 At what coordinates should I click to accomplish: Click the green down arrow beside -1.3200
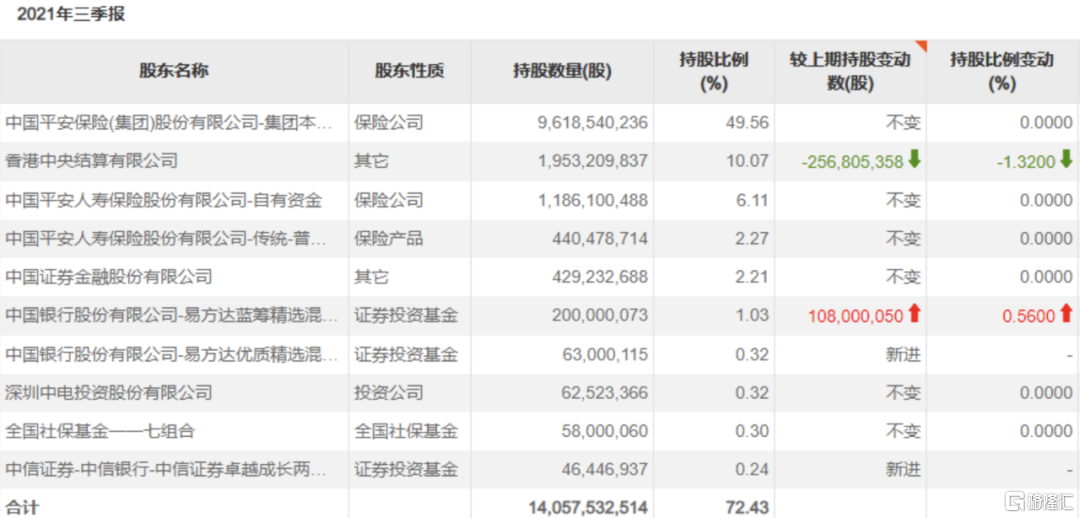coord(1066,160)
